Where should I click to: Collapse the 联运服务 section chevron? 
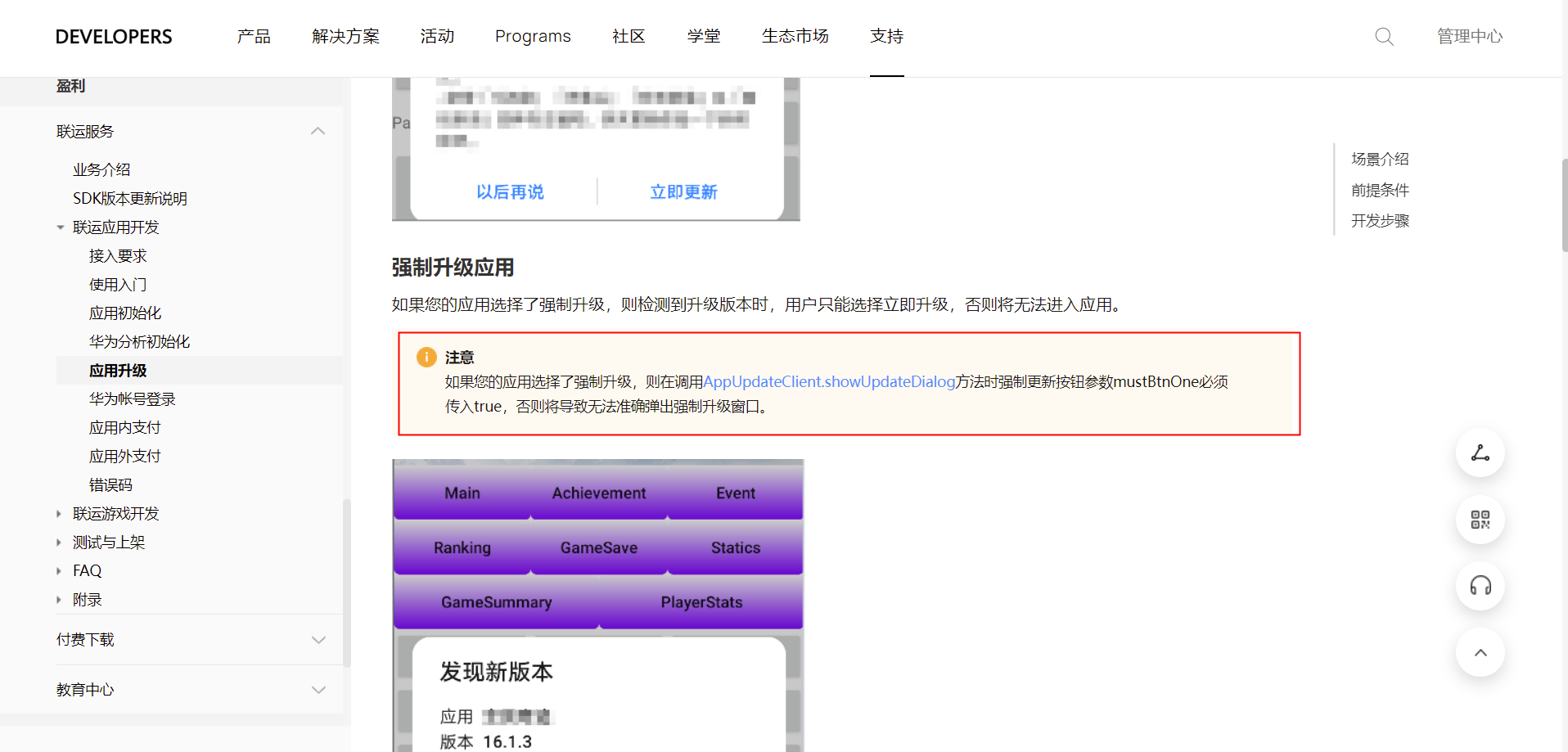click(318, 131)
